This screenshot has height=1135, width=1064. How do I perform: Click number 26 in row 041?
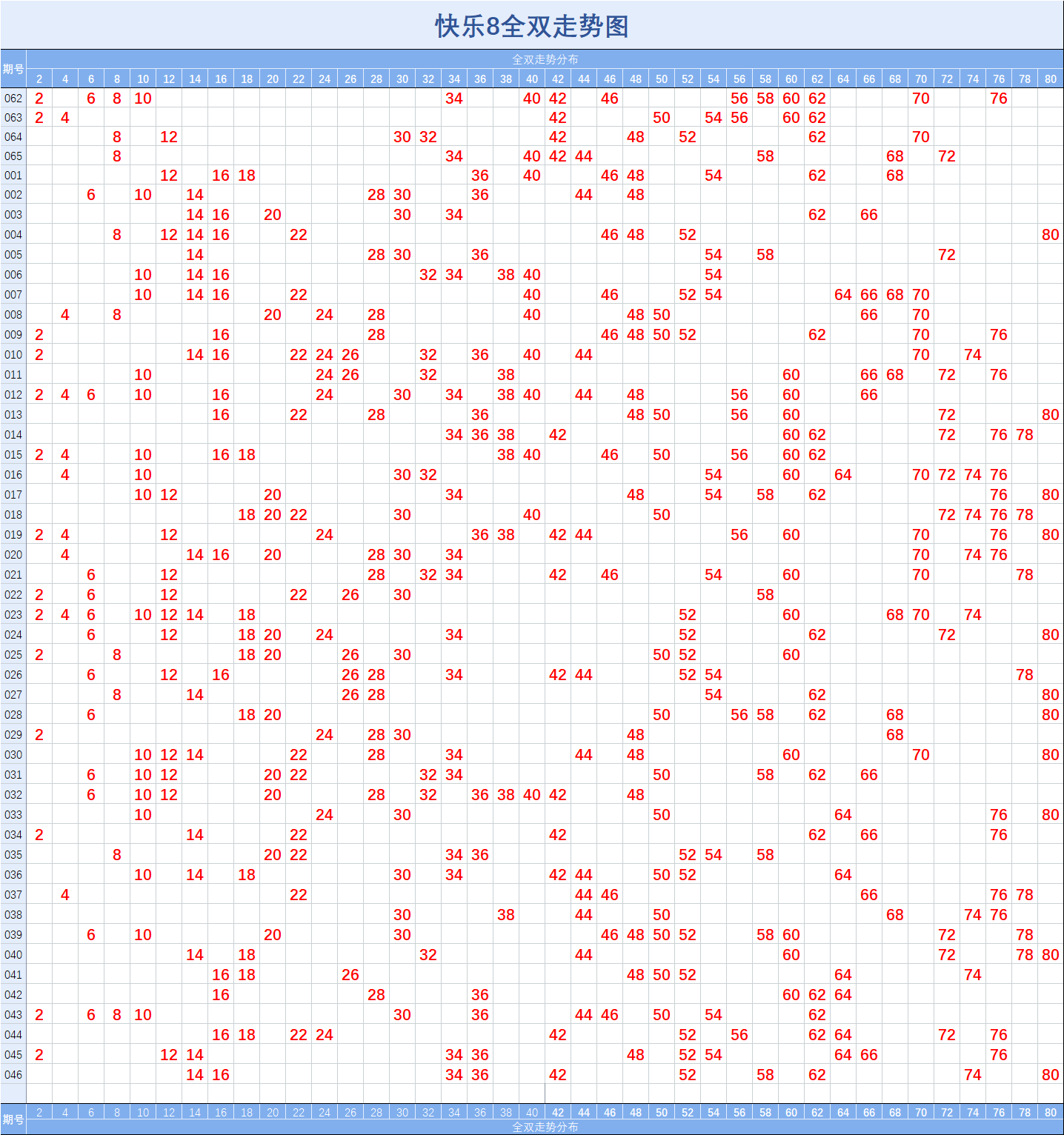(350, 975)
